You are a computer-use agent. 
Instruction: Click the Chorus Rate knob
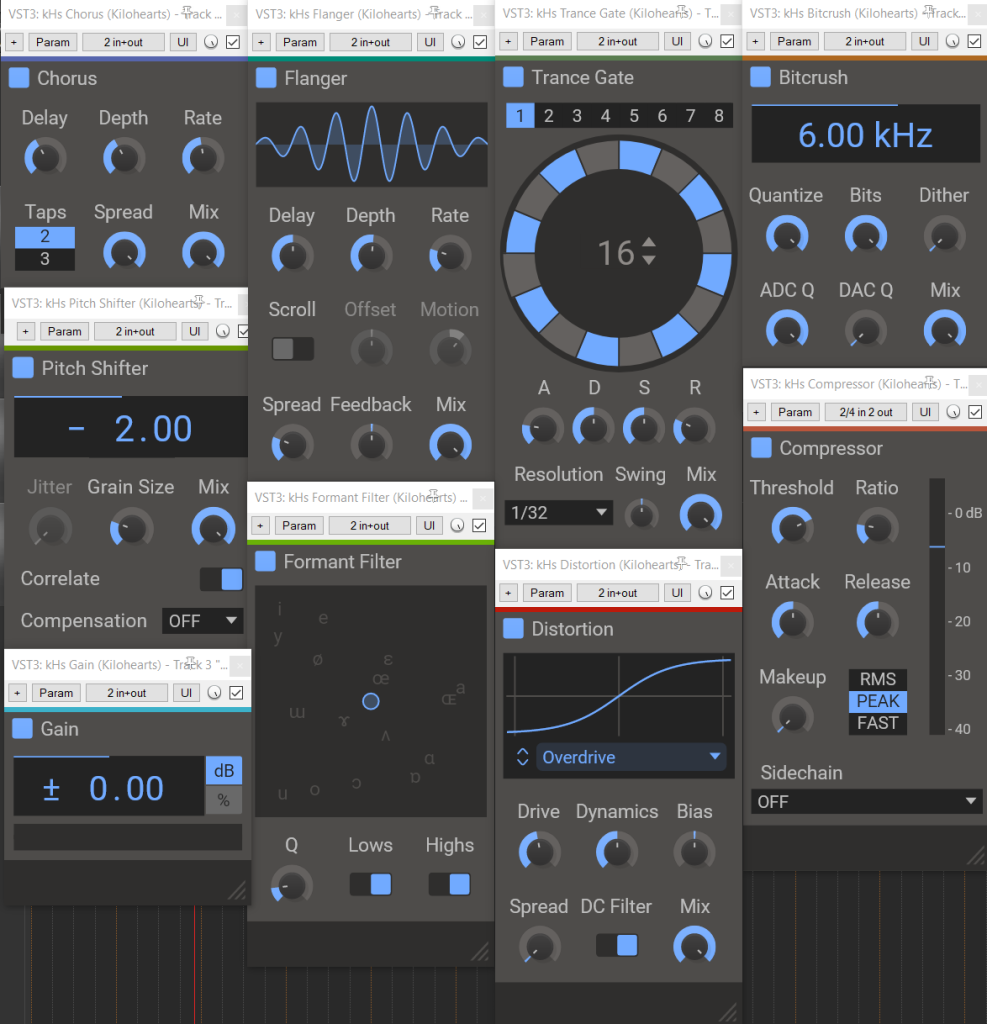pyautogui.click(x=203, y=158)
